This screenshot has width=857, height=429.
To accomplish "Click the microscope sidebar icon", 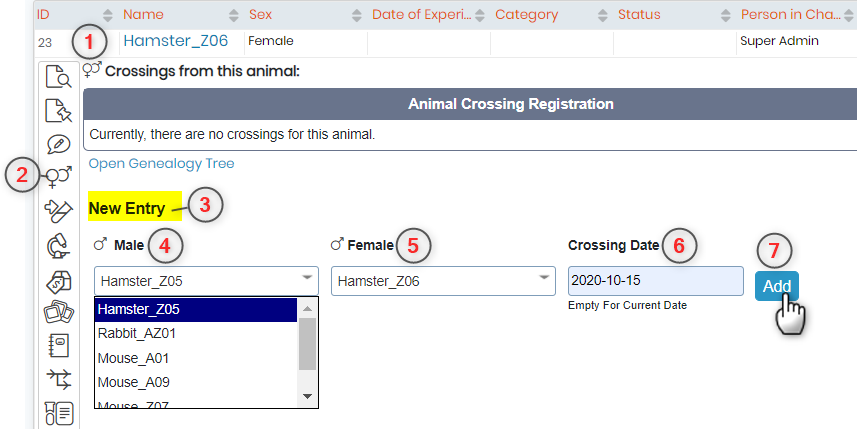I will coord(58,246).
